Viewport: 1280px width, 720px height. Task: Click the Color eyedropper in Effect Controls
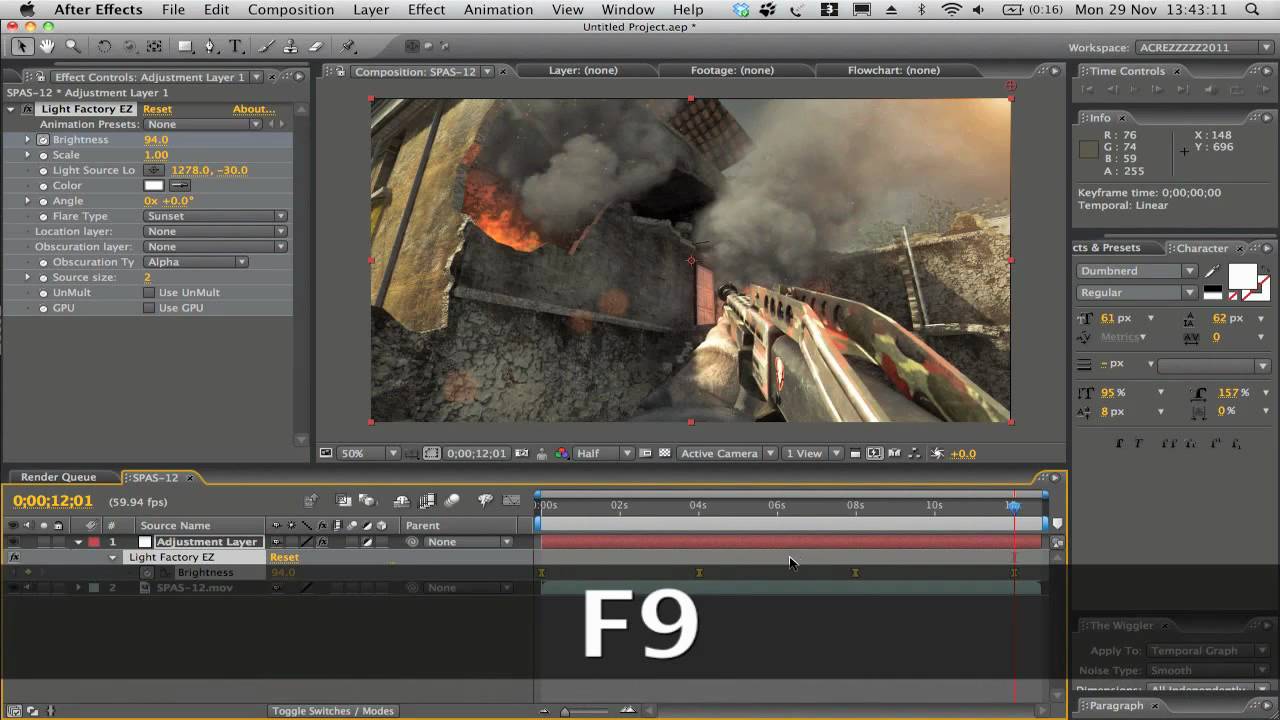coord(180,185)
